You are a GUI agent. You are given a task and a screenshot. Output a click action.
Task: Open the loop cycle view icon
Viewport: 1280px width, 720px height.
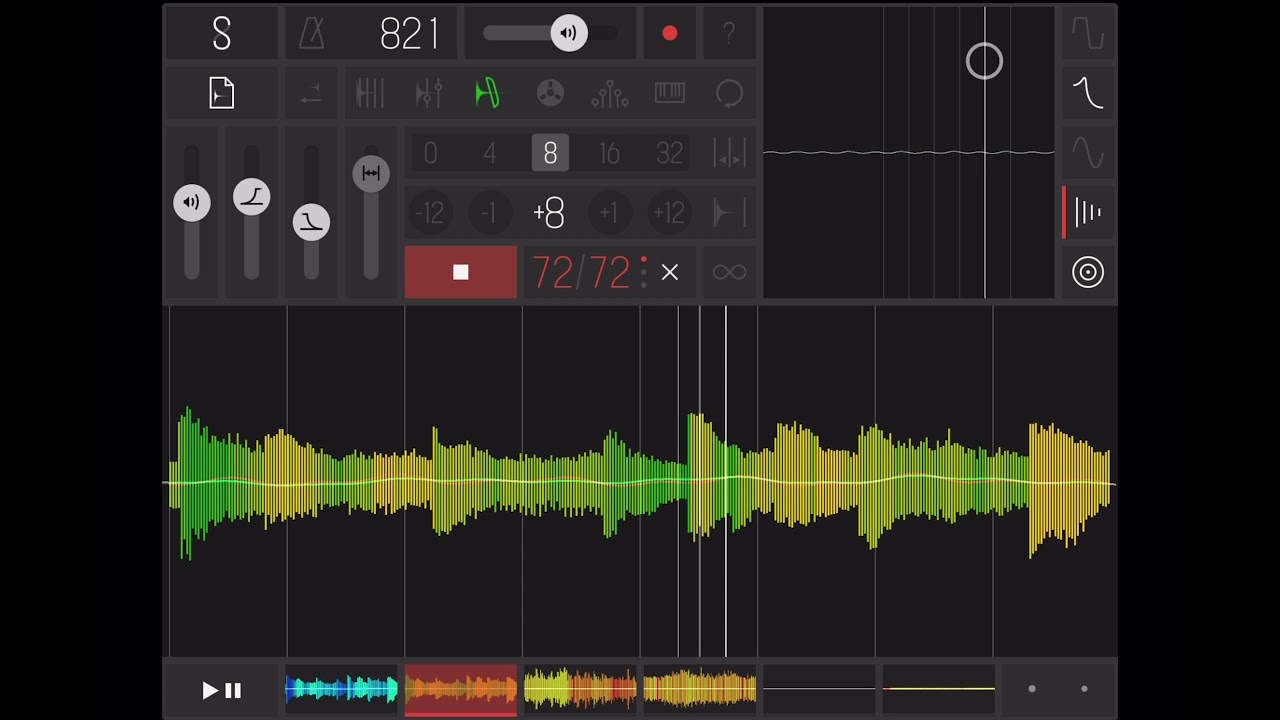(729, 94)
